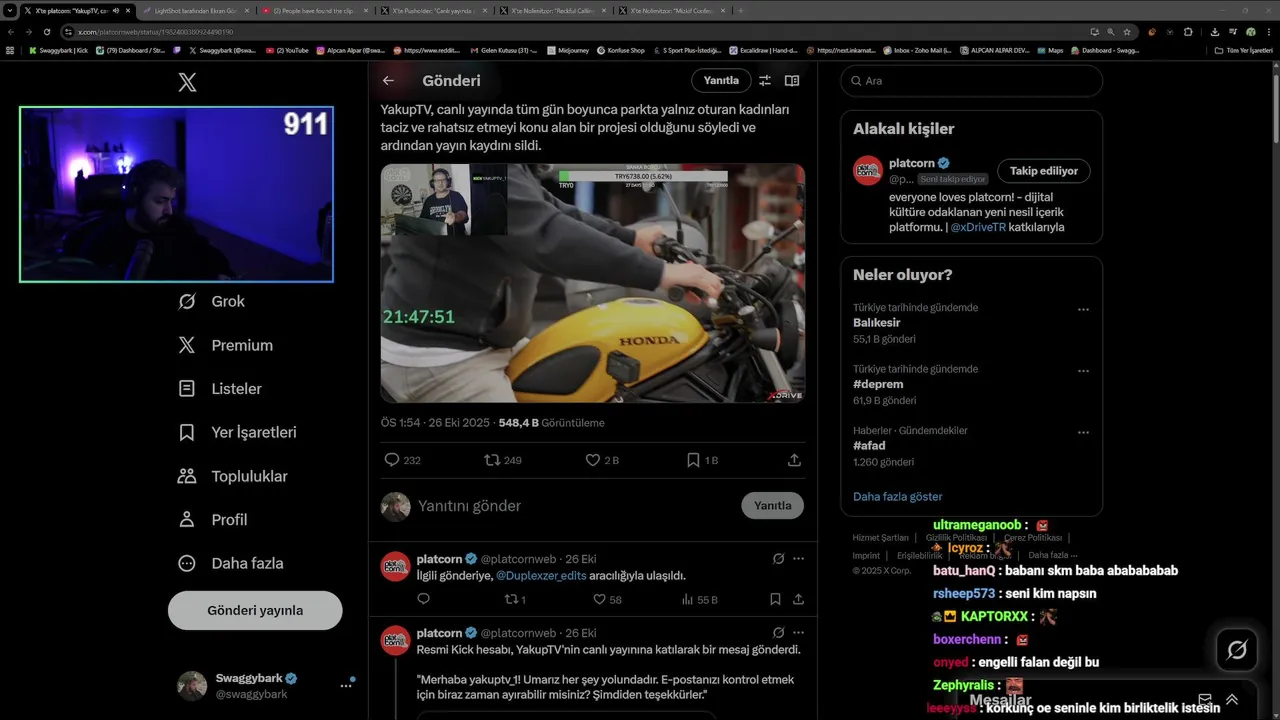Open Listeler in the sidebar

tap(220, 388)
